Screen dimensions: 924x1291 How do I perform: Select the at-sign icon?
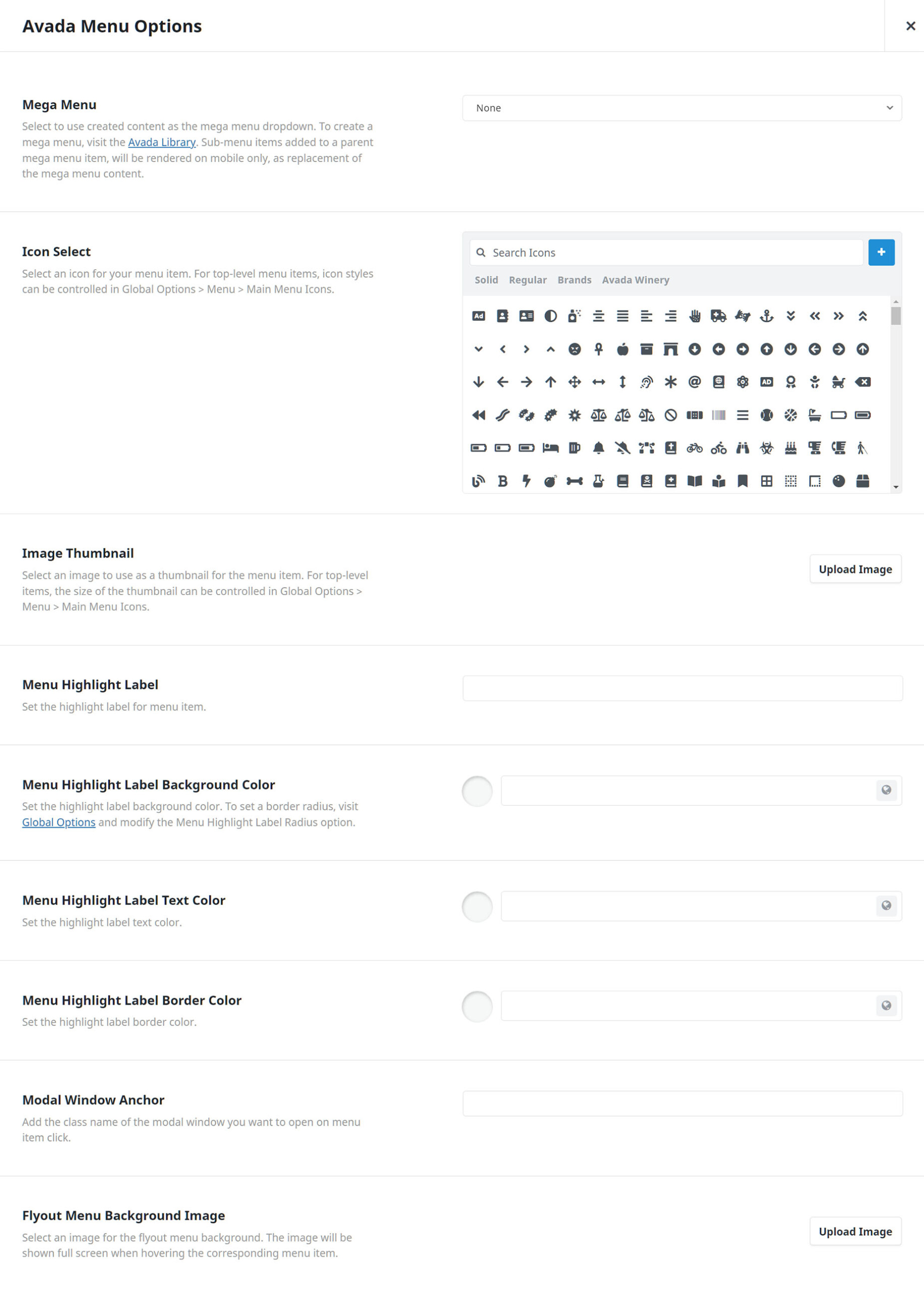694,382
